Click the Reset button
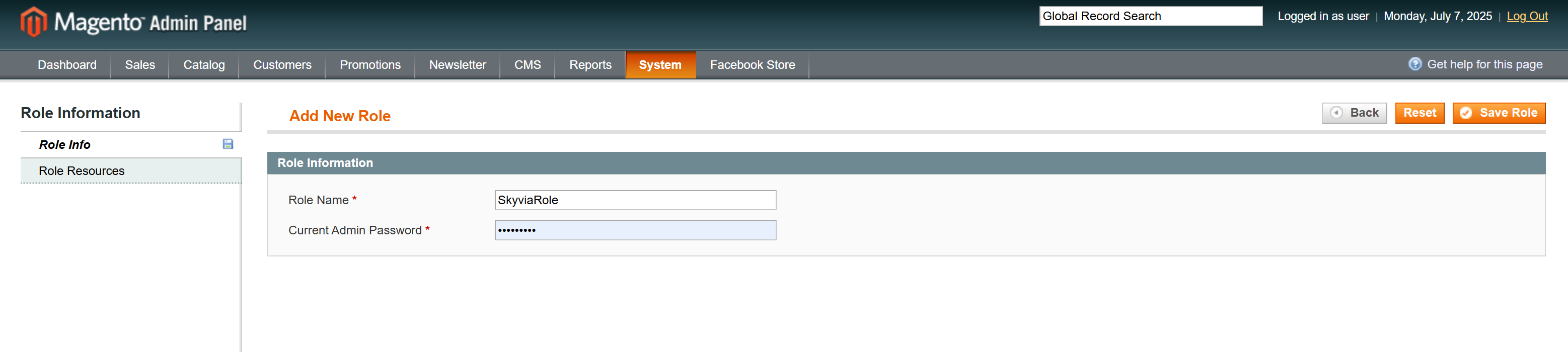The width and height of the screenshot is (1568, 352). (x=1420, y=113)
